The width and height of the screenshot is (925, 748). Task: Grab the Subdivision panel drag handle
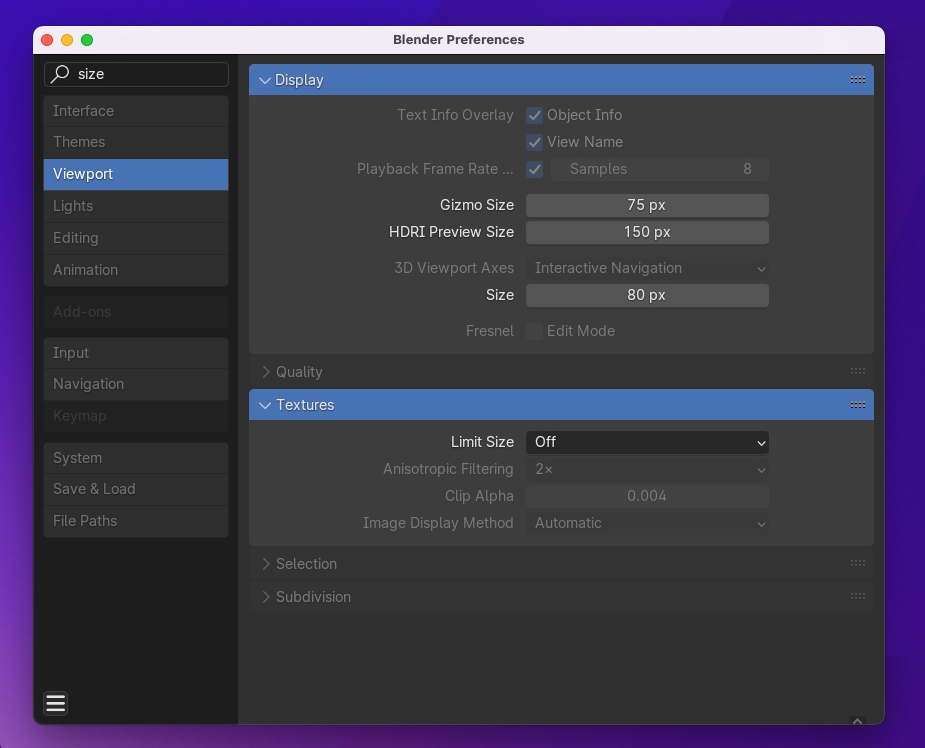[858, 596]
